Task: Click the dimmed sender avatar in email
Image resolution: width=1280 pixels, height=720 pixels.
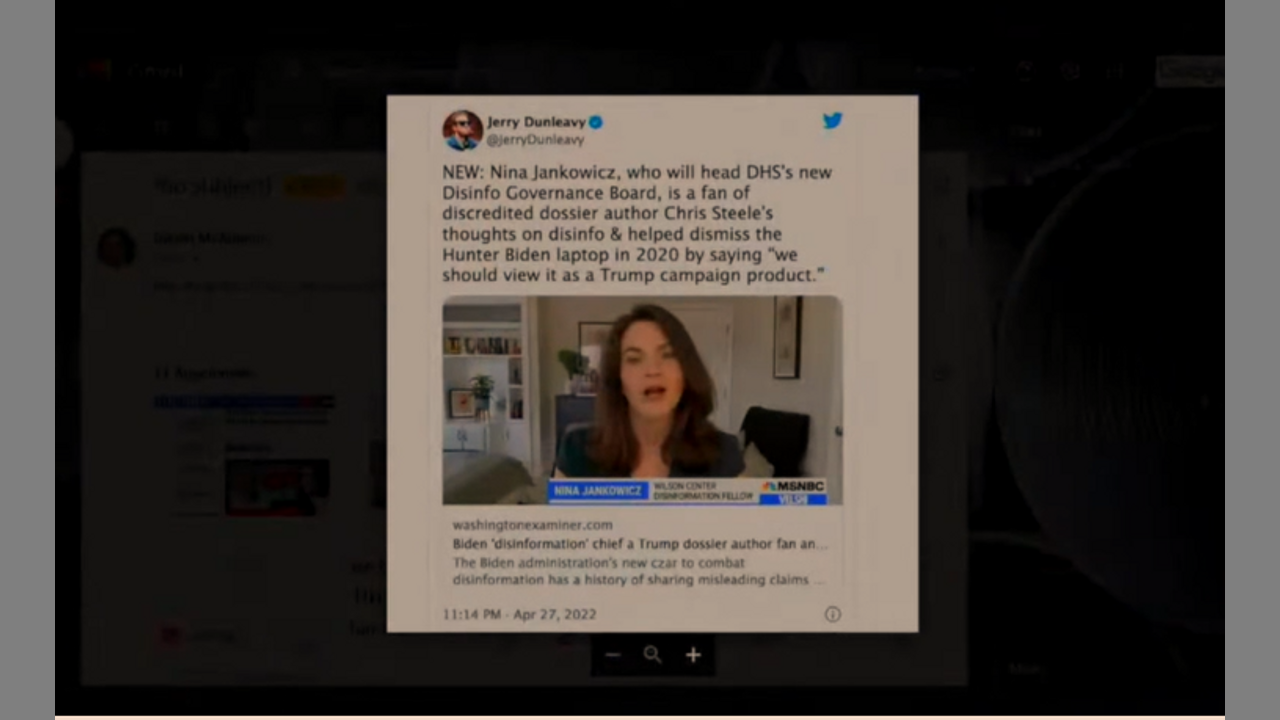Action: coord(117,247)
